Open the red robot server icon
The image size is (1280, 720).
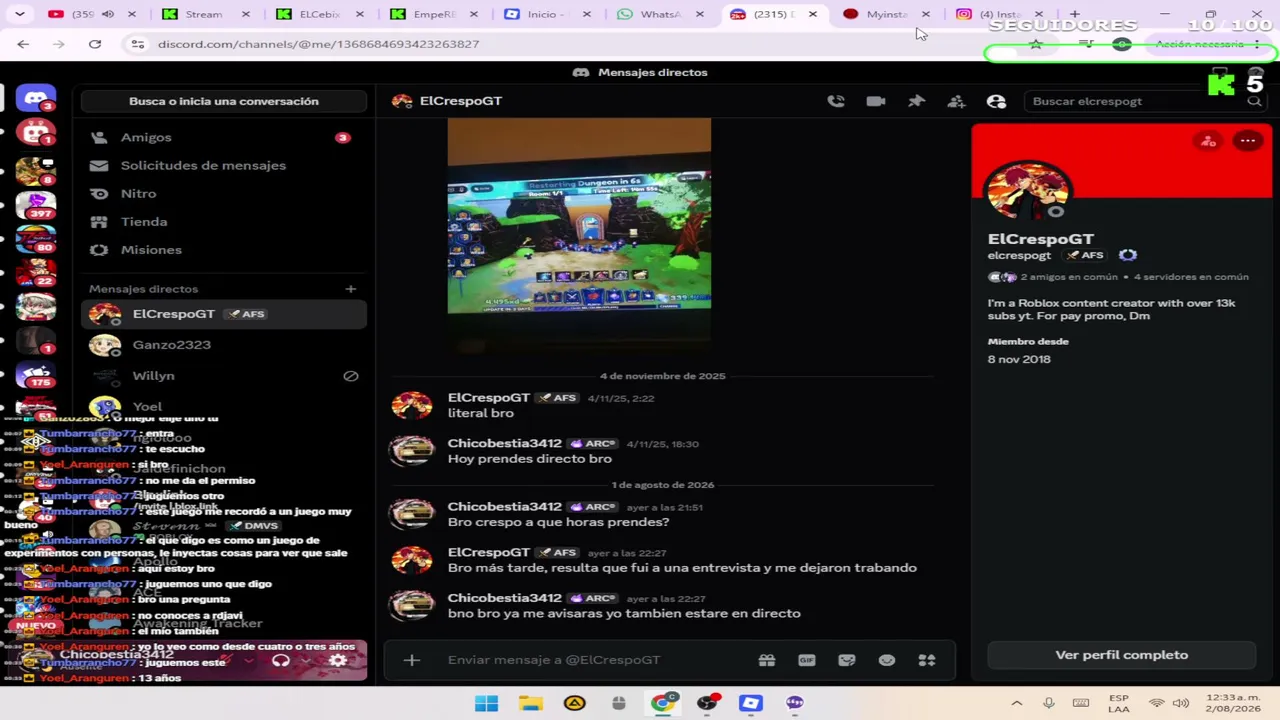tap(36, 132)
